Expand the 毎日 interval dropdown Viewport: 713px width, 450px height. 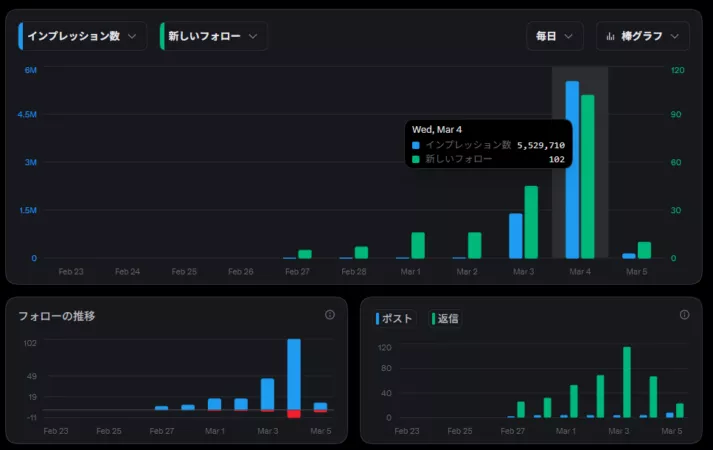555,36
